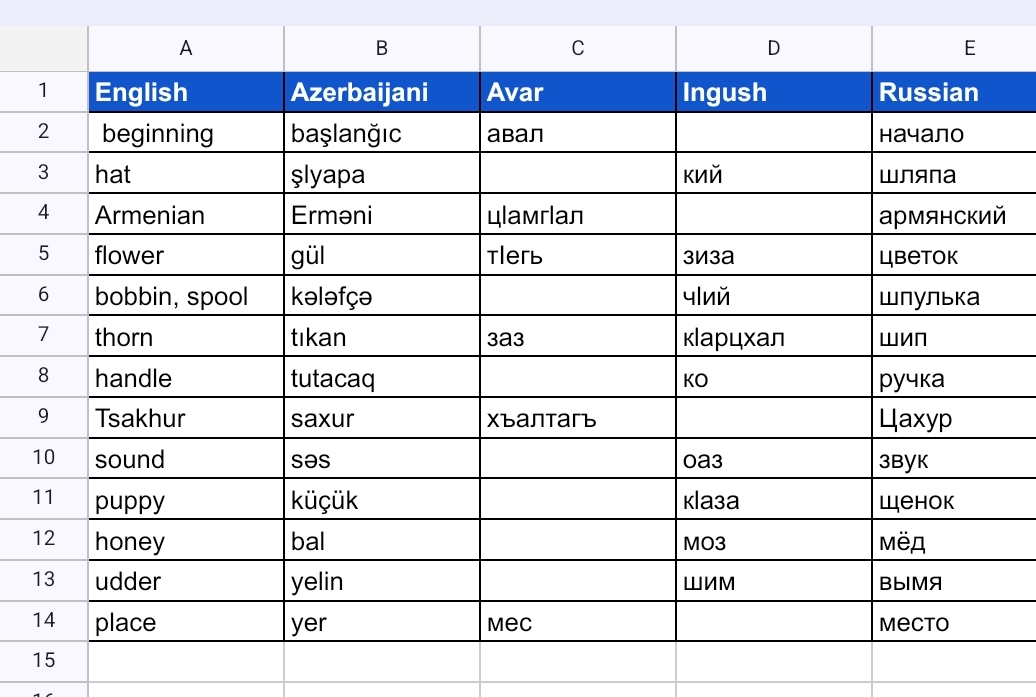Screen dimensions: 1036x697
Task: Select column C header
Action: point(578,48)
